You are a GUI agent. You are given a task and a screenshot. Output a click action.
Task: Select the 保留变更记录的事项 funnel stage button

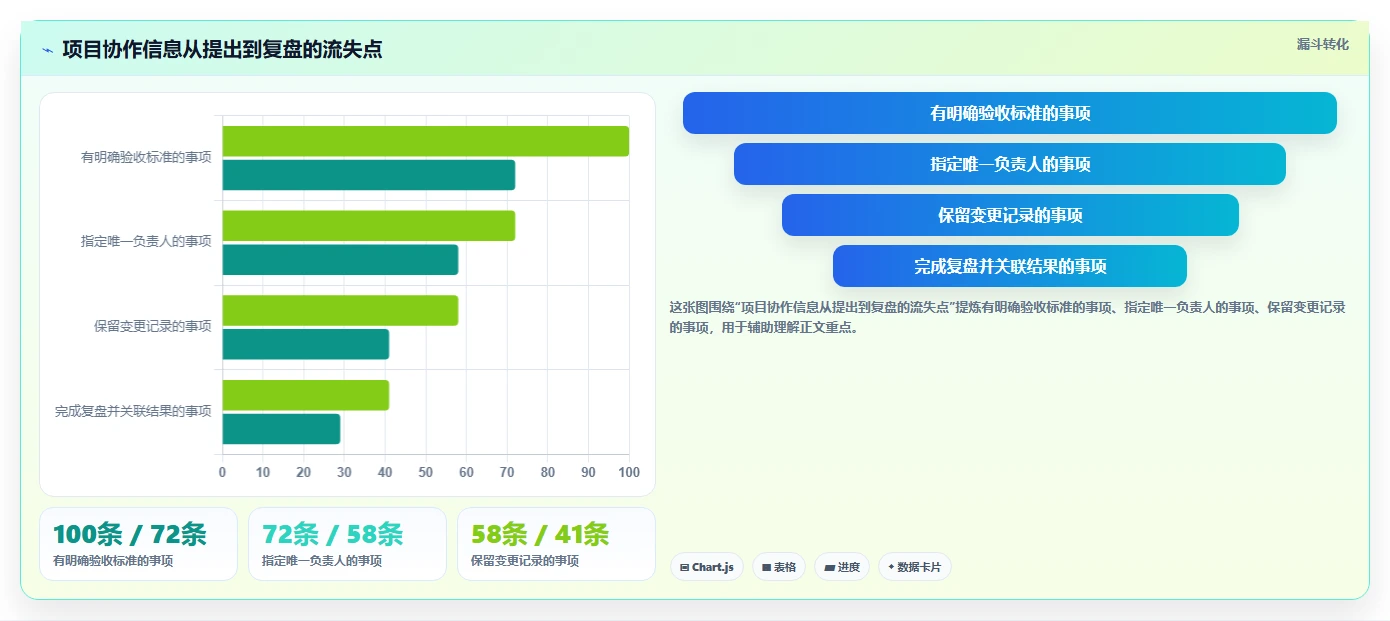pyautogui.click(x=1010, y=215)
